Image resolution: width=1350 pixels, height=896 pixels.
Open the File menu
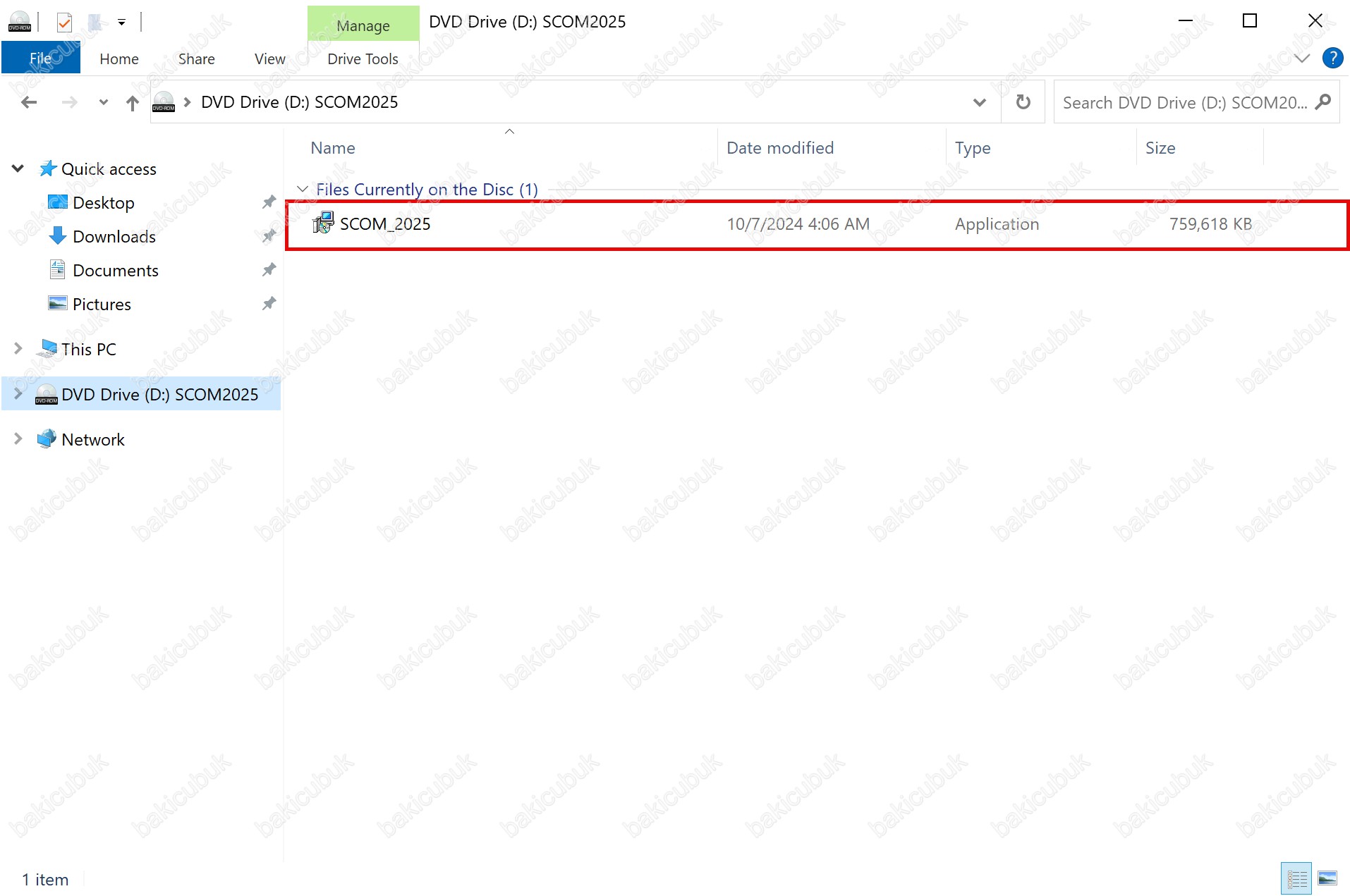point(41,59)
